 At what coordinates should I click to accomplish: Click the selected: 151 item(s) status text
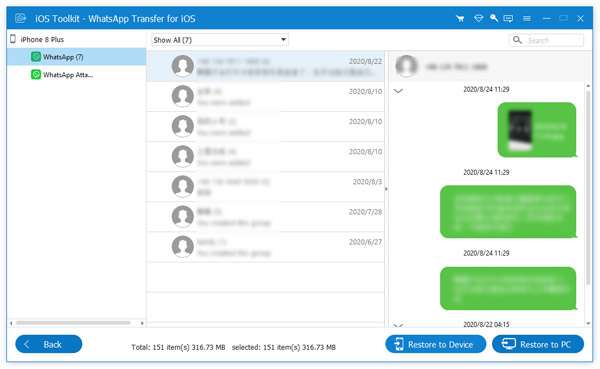pos(284,347)
